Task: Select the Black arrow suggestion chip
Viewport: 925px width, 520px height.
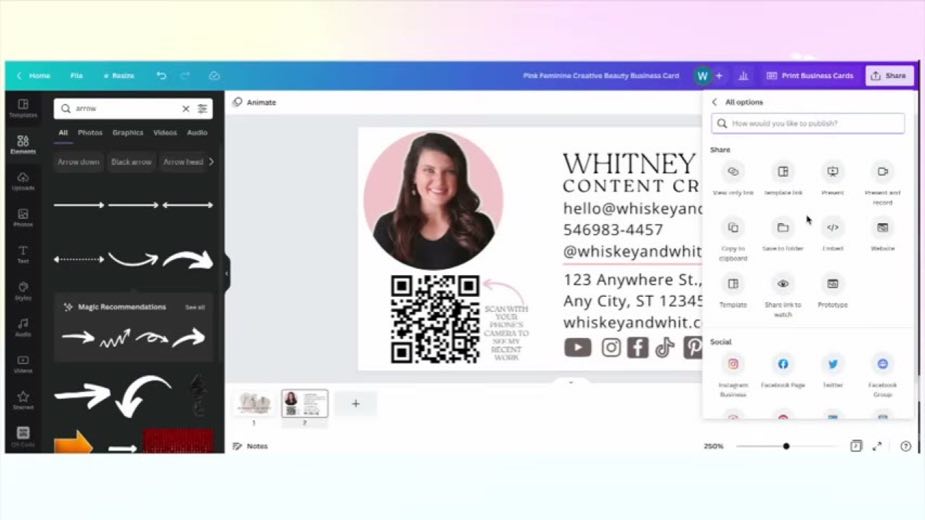Action: [132, 162]
